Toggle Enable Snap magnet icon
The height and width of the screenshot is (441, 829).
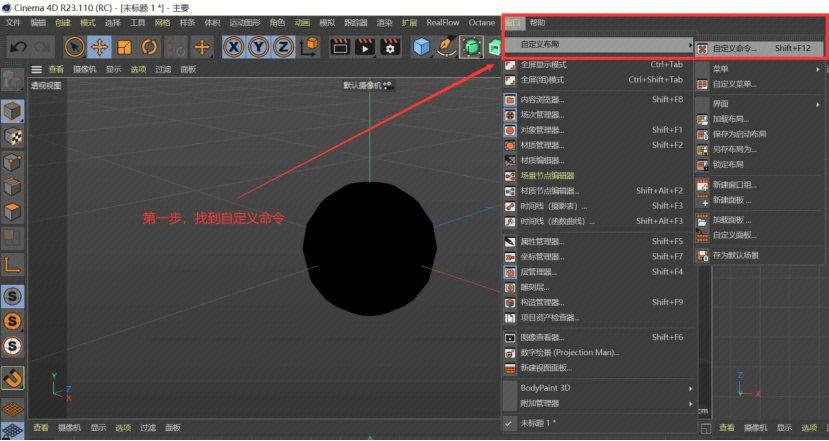(x=12, y=379)
